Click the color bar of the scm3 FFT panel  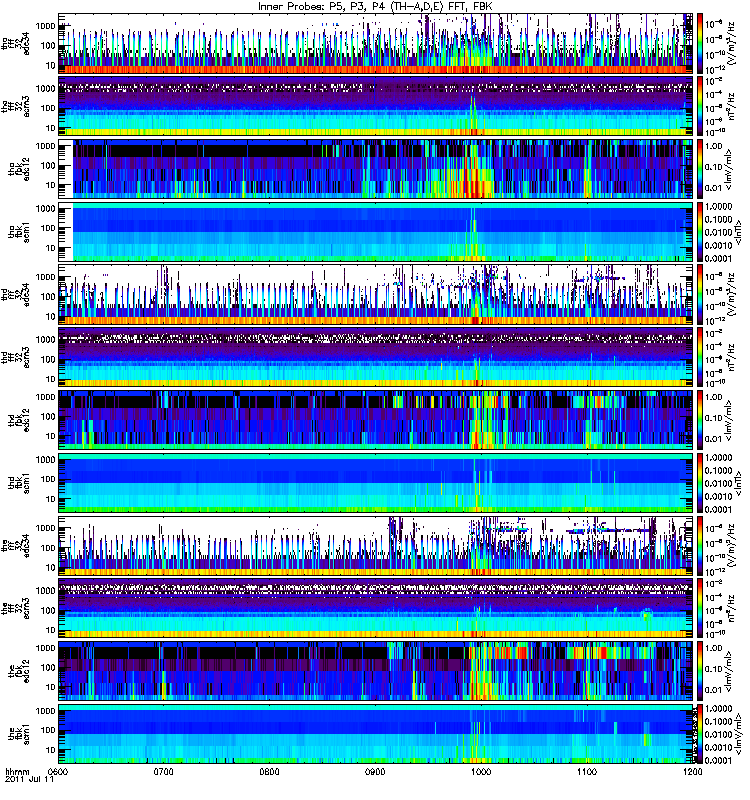(699, 609)
